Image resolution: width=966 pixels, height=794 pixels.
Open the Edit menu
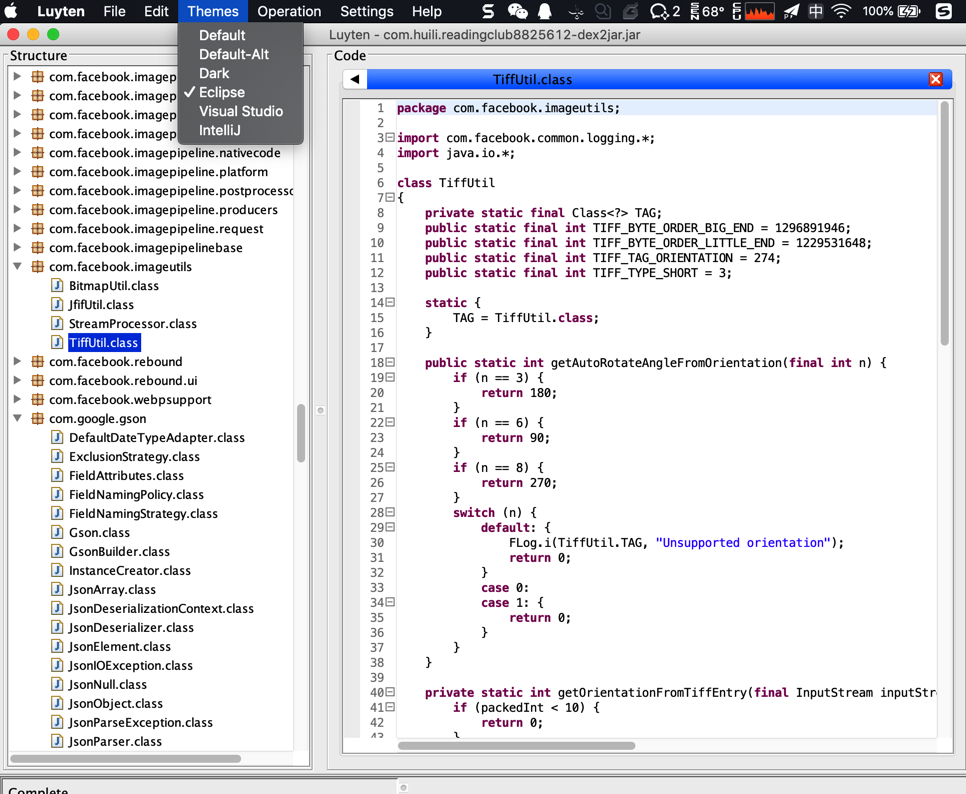(156, 11)
